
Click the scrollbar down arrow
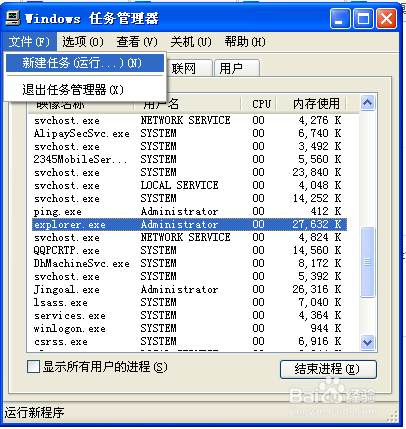pos(368,342)
